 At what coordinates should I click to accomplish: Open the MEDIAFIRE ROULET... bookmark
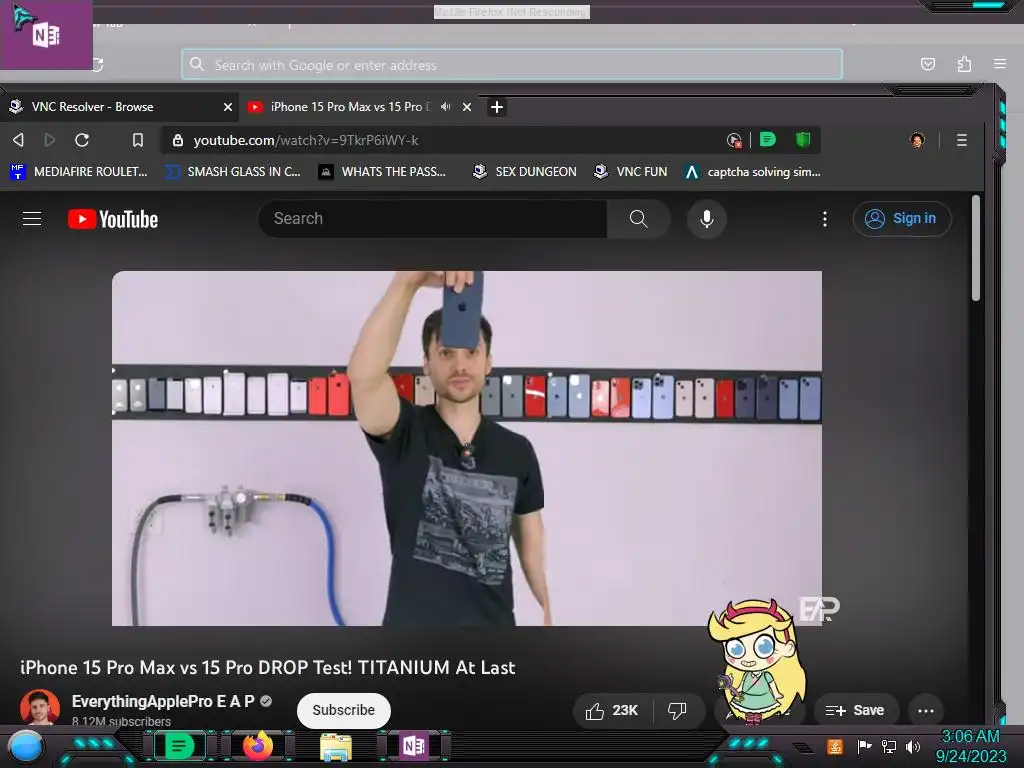click(78, 172)
